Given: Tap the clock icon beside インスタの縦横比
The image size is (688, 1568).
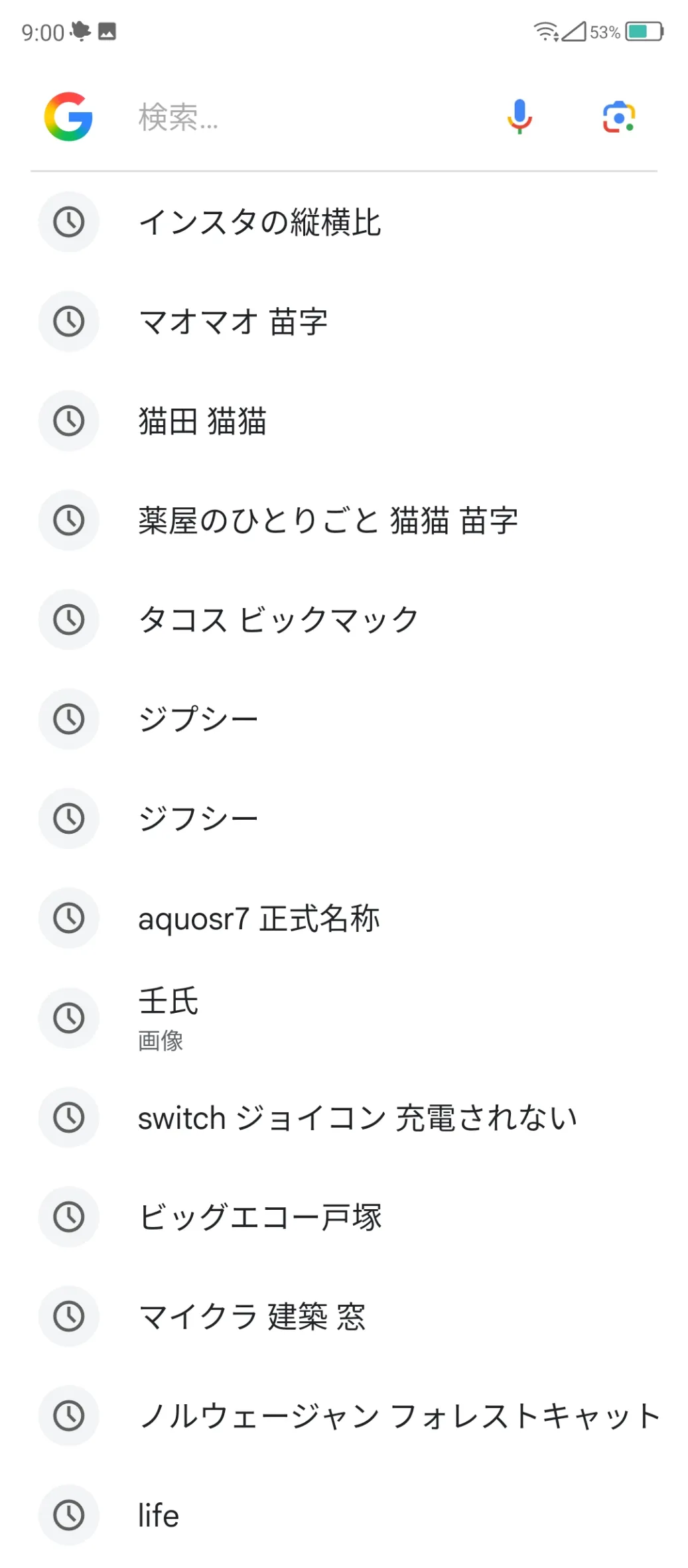Looking at the screenshot, I should (x=68, y=222).
